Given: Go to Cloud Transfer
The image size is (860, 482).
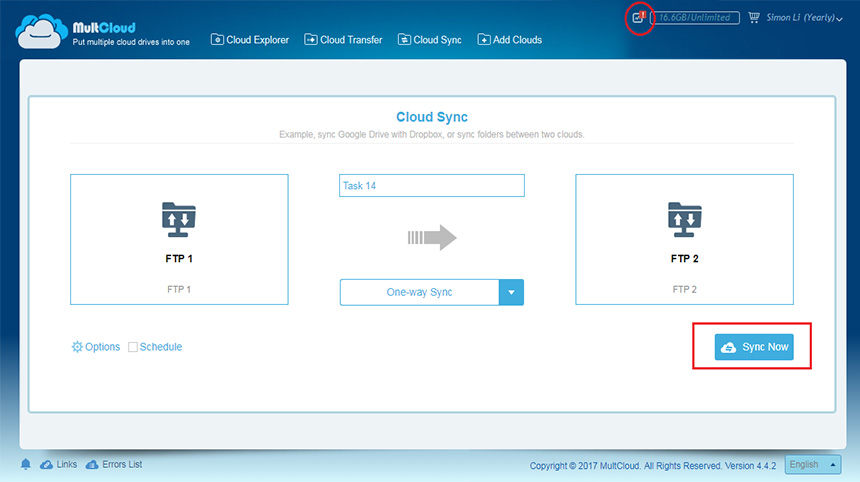Looking at the screenshot, I should point(343,39).
